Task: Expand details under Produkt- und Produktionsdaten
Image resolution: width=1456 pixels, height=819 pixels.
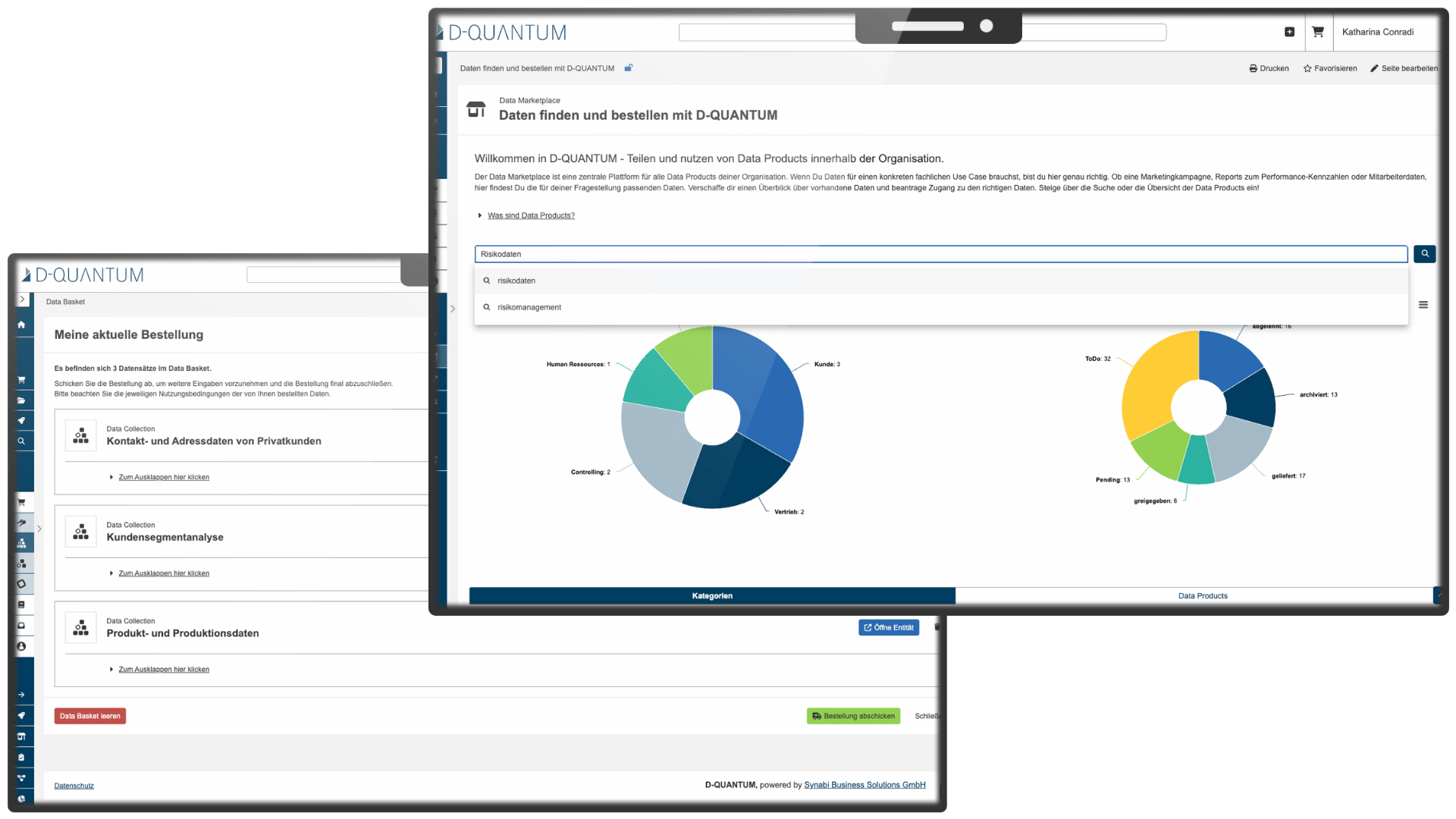Action: click(x=163, y=670)
